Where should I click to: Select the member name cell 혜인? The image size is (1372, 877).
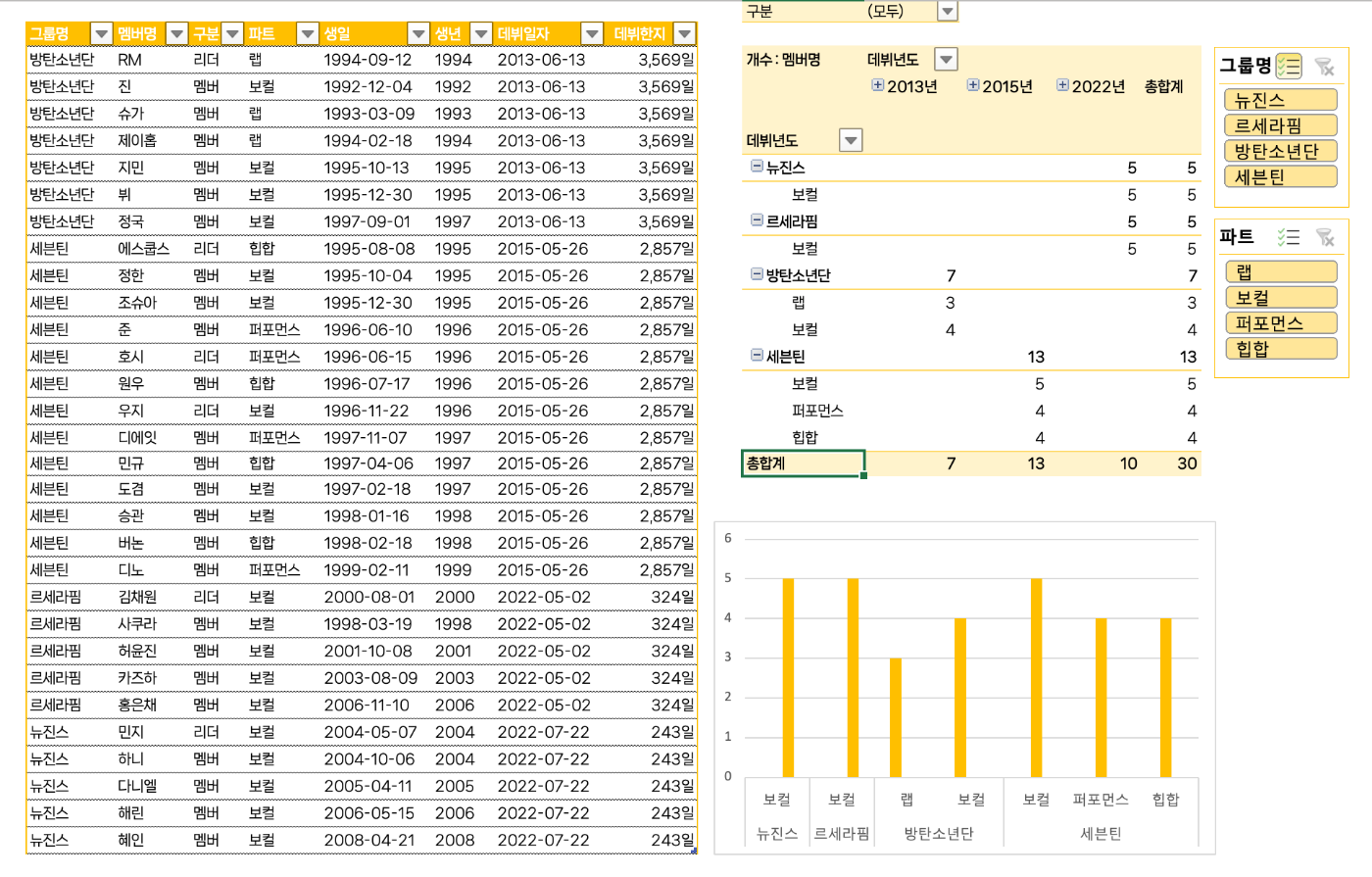130,840
